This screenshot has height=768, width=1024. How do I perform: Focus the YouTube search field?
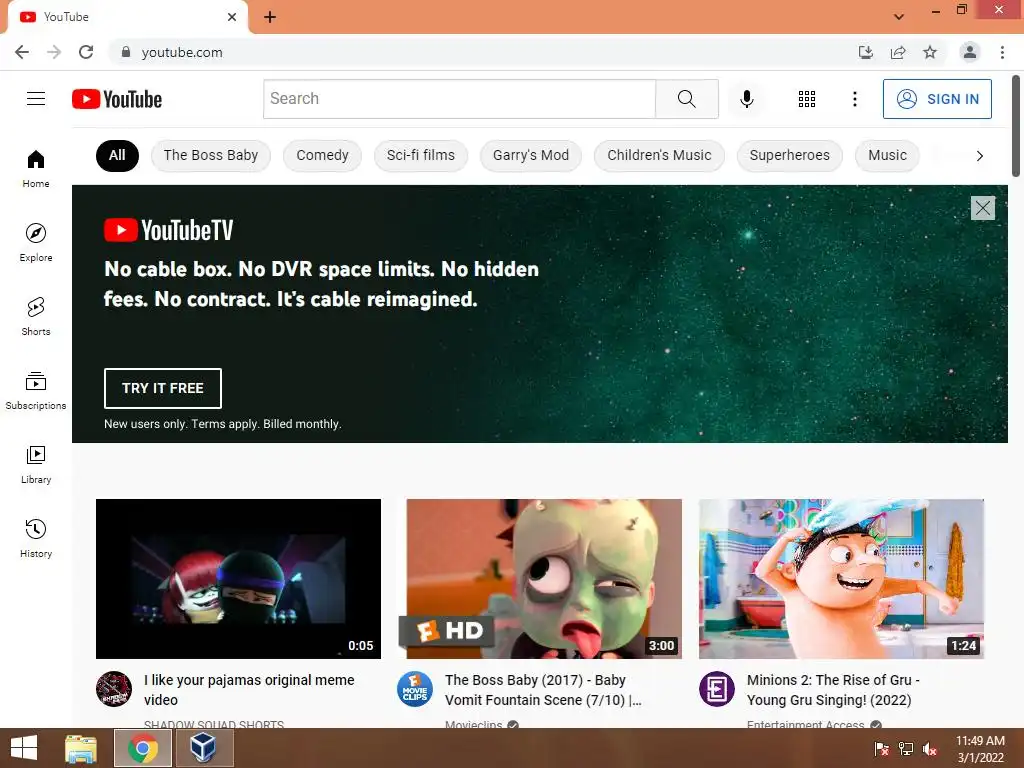tap(459, 99)
